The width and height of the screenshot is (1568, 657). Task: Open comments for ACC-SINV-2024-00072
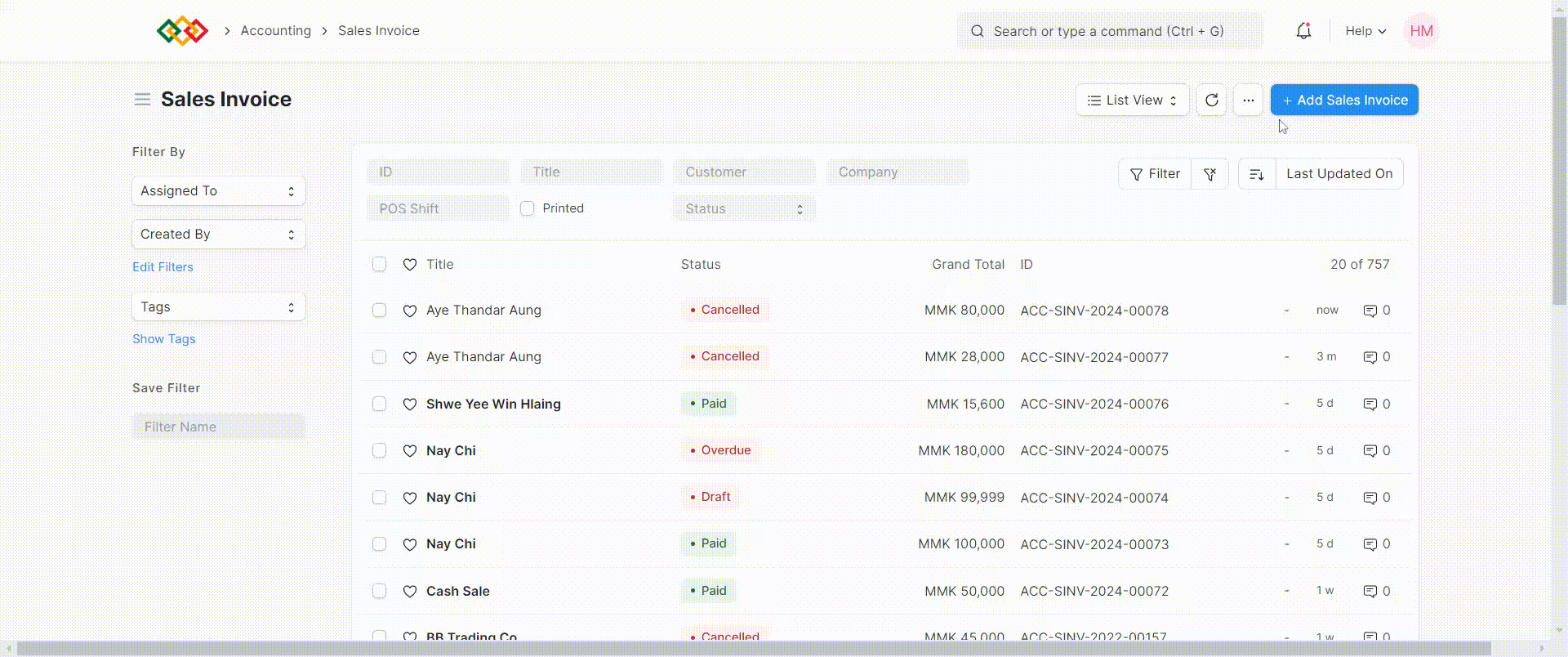click(x=1377, y=591)
